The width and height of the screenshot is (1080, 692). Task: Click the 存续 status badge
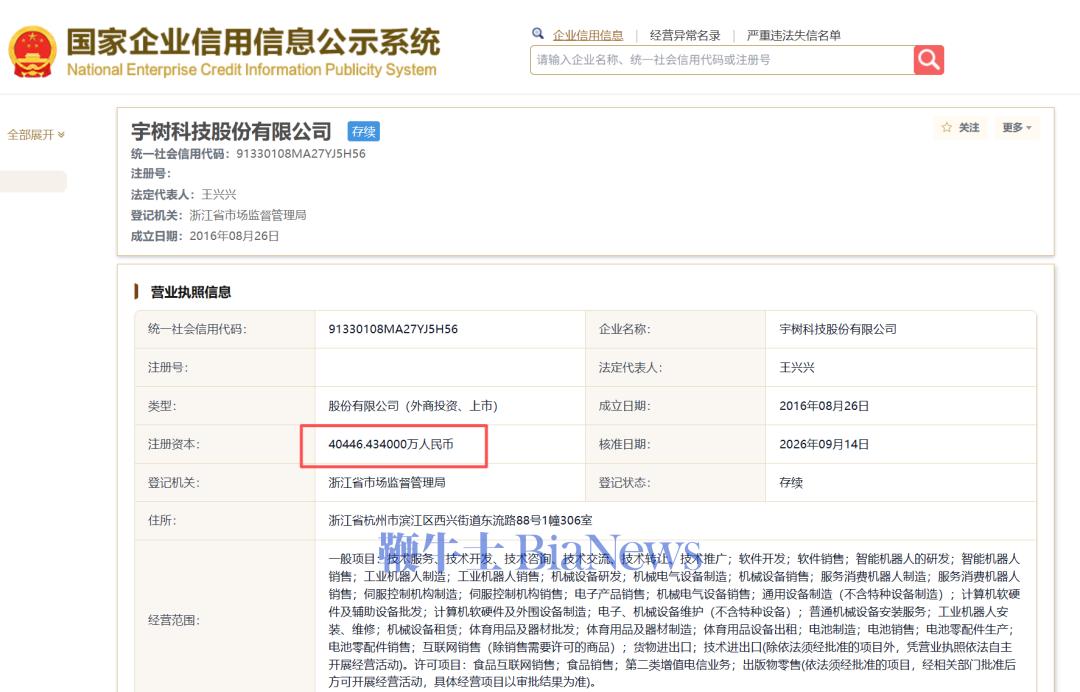click(x=364, y=132)
